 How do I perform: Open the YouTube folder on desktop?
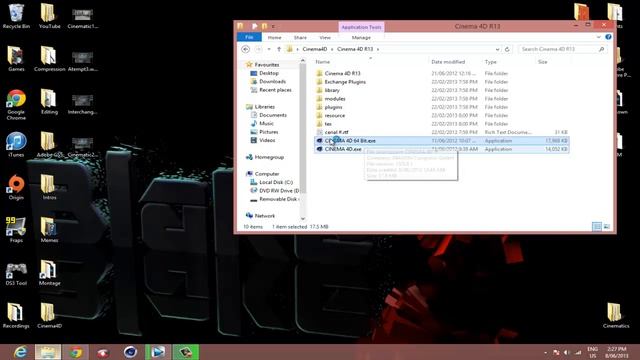click(49, 16)
